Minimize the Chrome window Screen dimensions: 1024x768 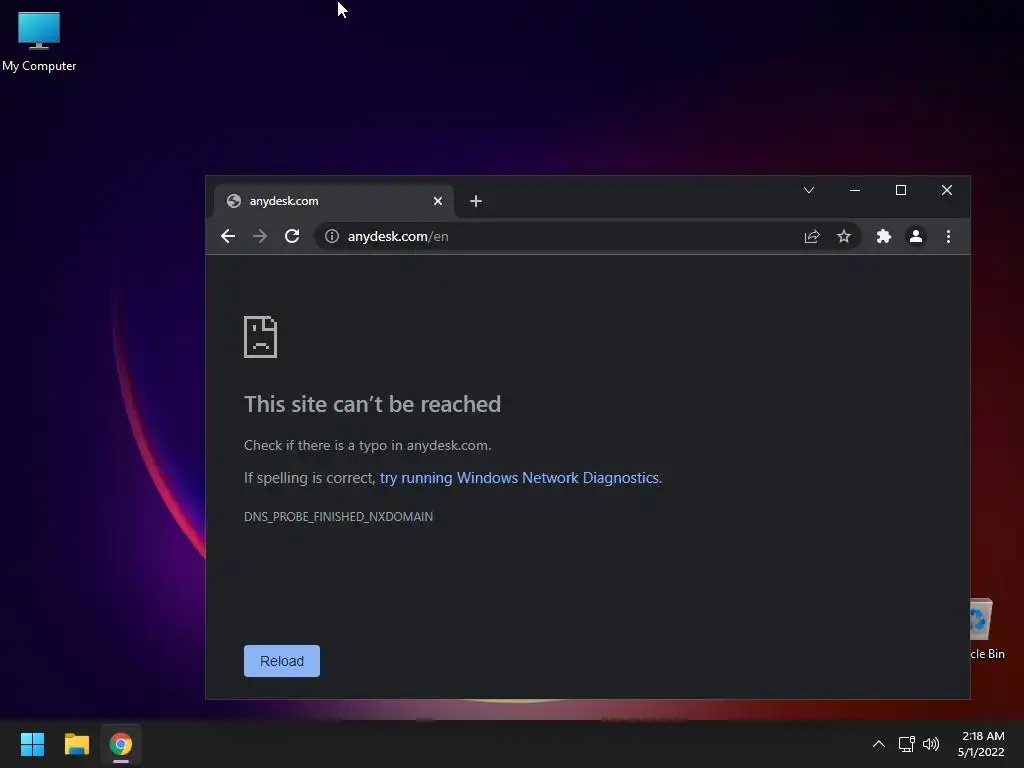[855, 190]
